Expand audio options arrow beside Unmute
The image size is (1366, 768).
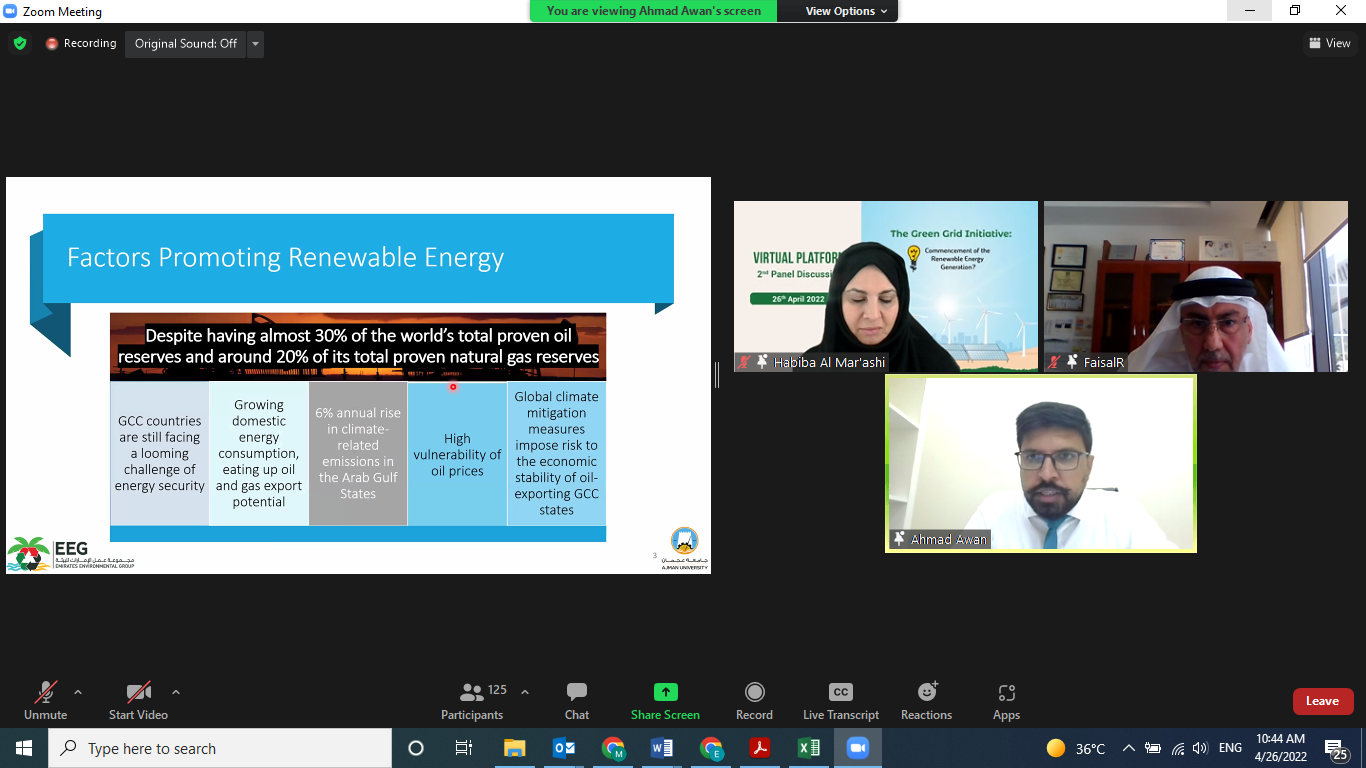pyautogui.click(x=78, y=692)
